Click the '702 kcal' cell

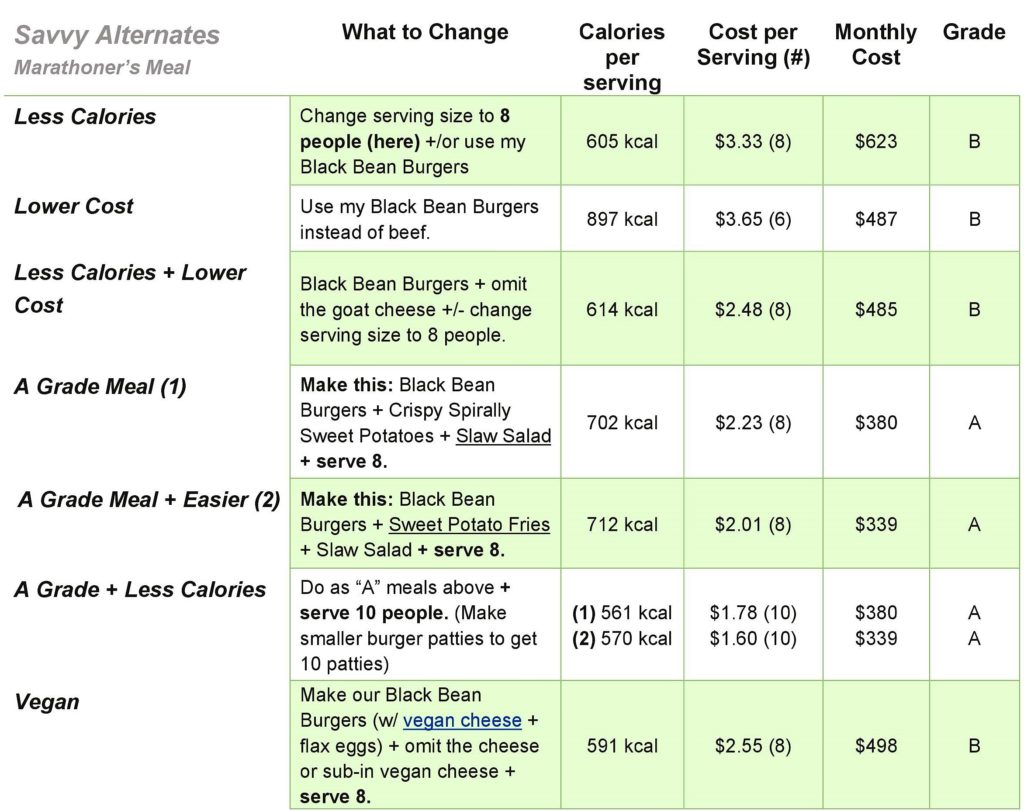[x=621, y=422]
